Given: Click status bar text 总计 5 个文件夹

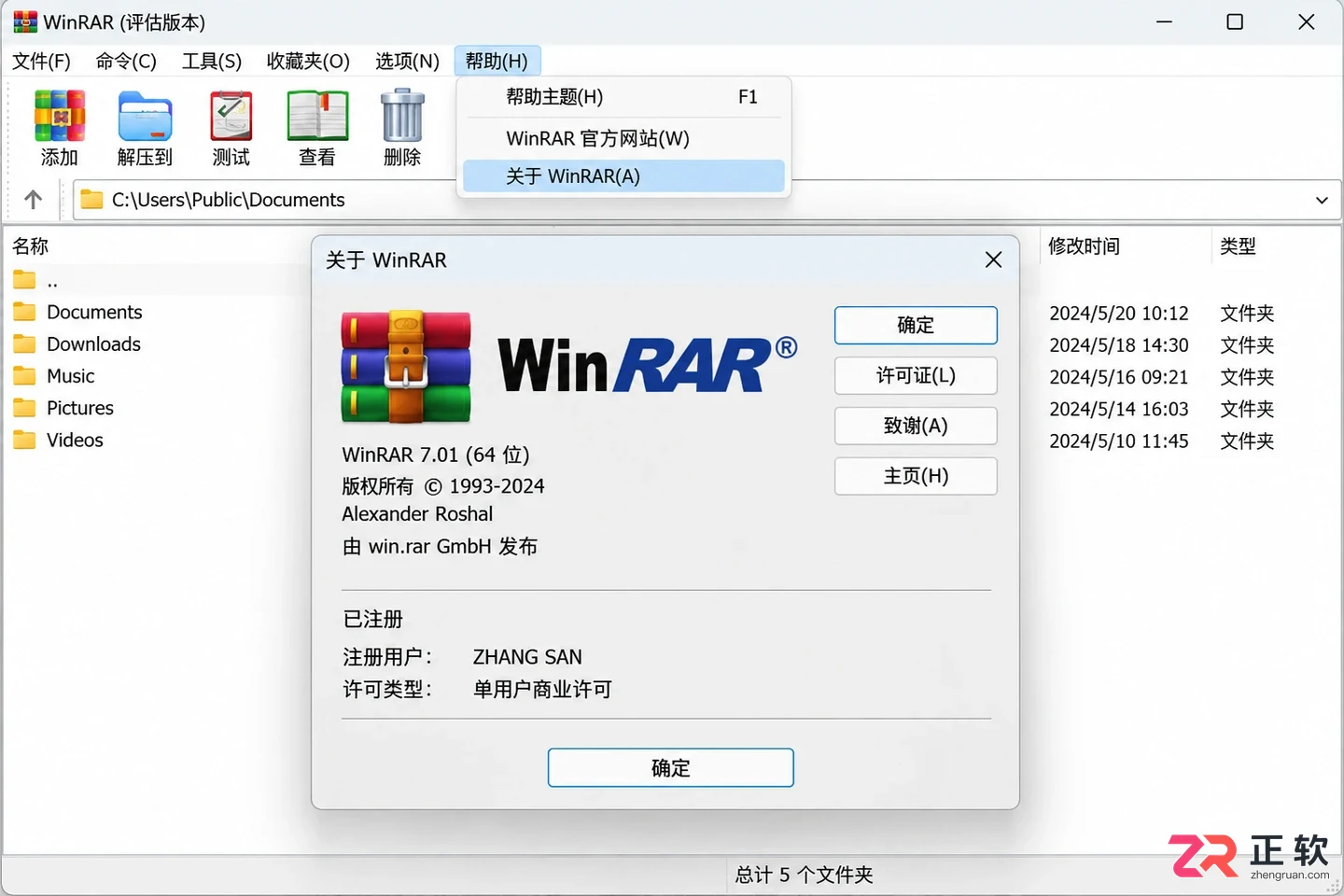Looking at the screenshot, I should [x=804, y=875].
